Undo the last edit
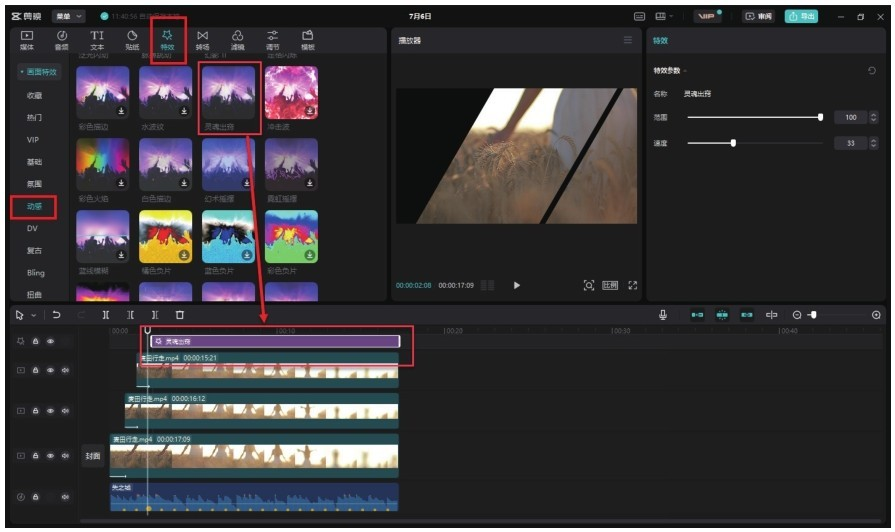This screenshot has width=895, height=532. (56, 315)
